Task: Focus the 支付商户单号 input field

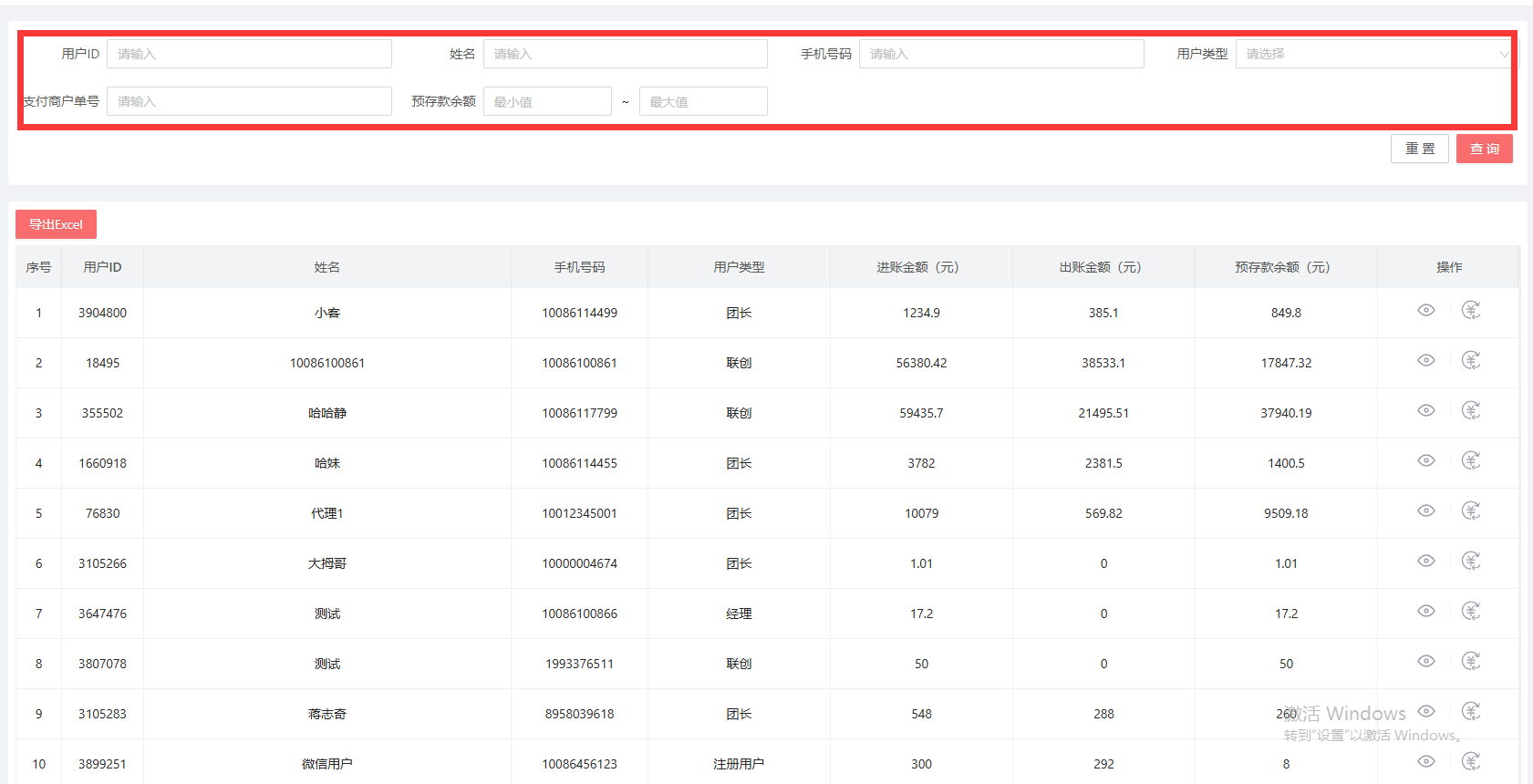Action: [249, 101]
